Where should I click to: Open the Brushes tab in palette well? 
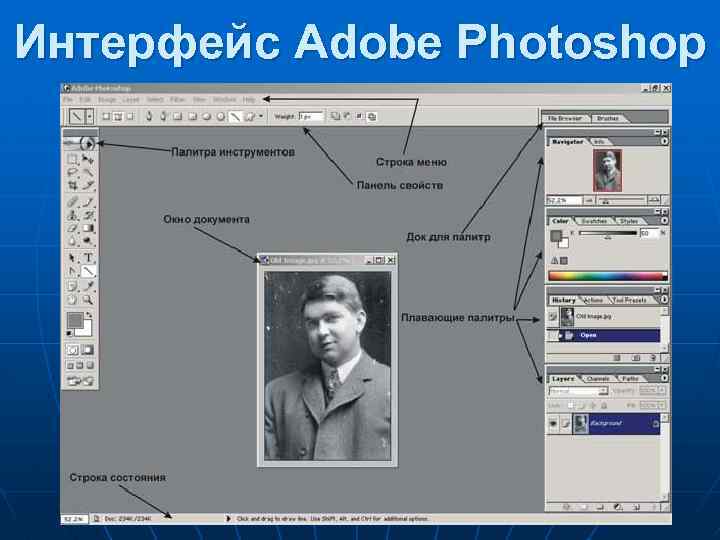point(608,118)
